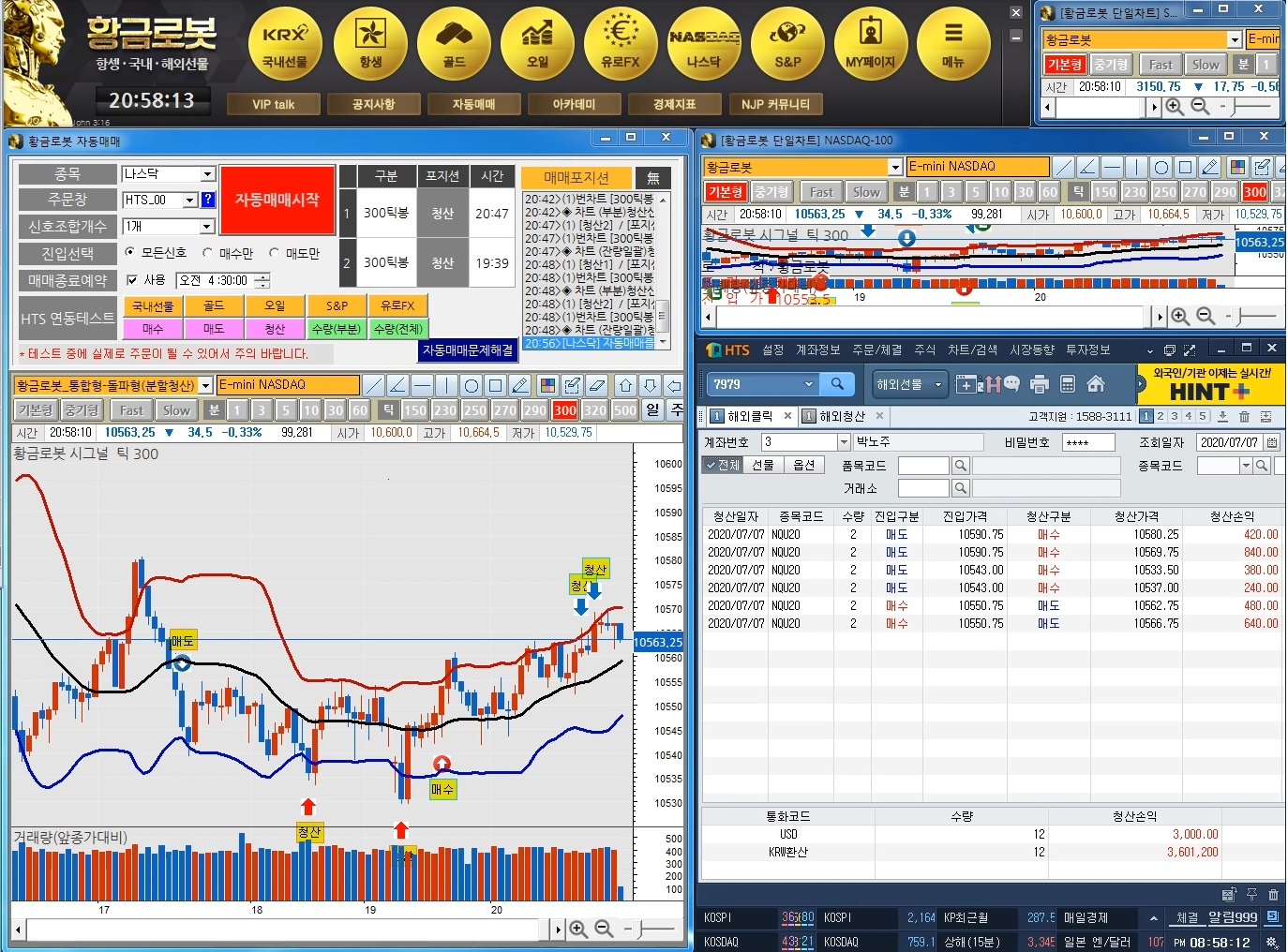The width and height of the screenshot is (1288, 952).
Task: Click up arrow icon in main chart toolbar
Action: [625, 385]
